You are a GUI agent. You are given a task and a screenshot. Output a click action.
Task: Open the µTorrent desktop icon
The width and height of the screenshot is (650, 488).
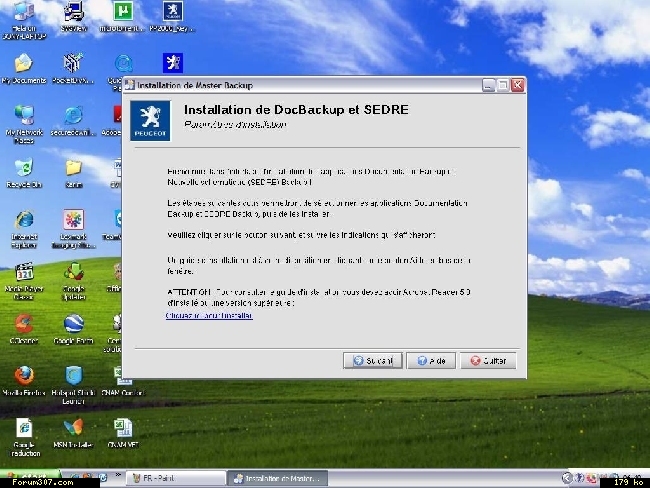121,12
